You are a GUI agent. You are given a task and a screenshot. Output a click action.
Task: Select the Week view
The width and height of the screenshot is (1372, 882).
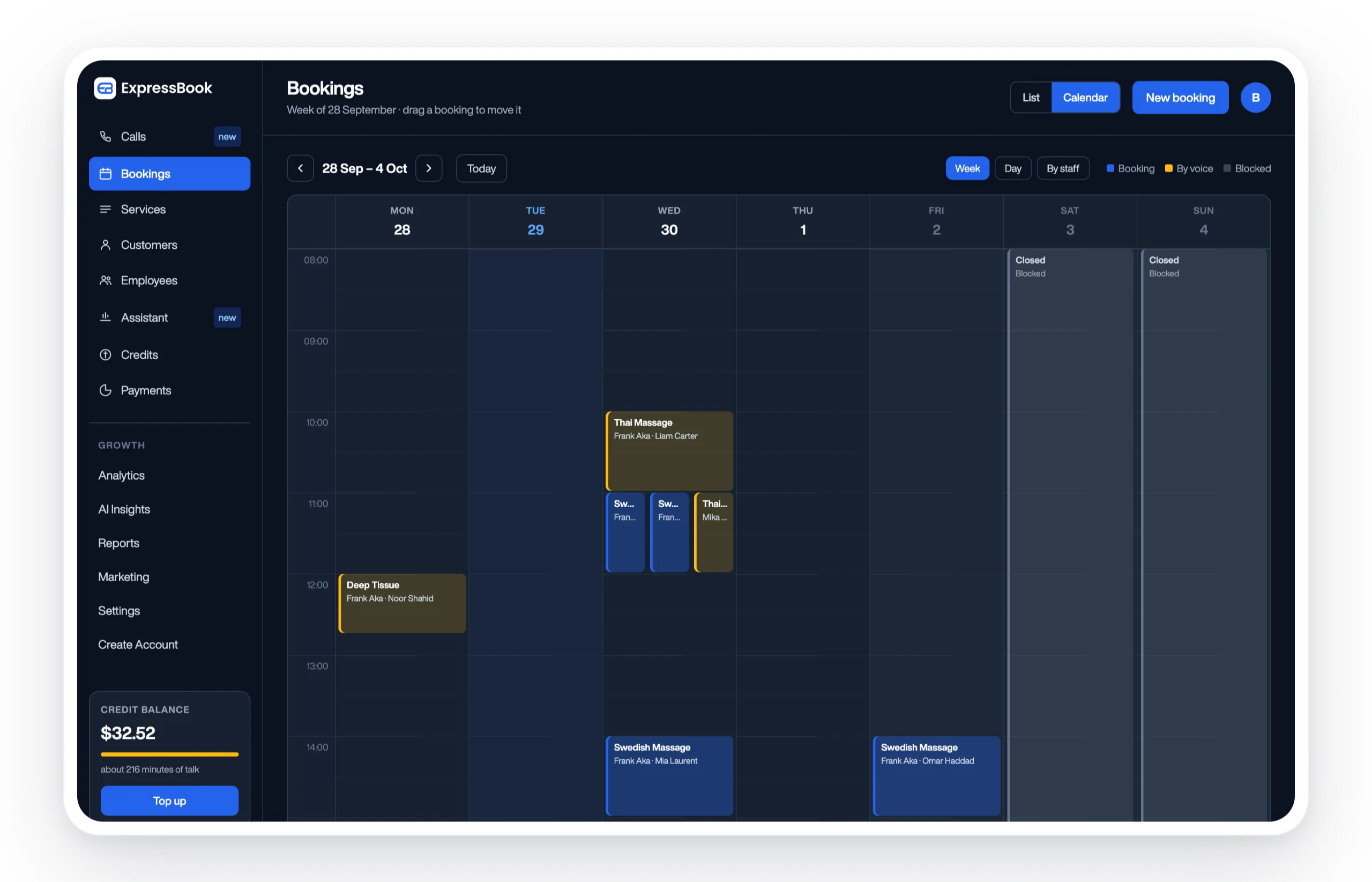[967, 168]
